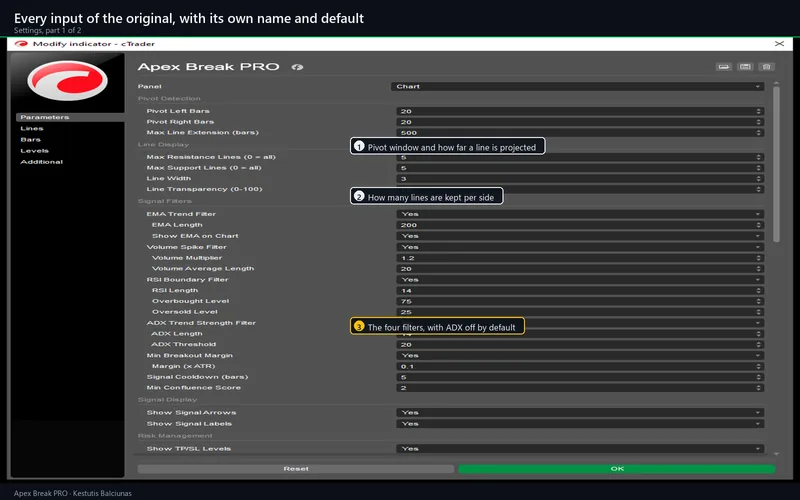Open the RSI Boundary Filter dropdown
This screenshot has width=800, height=500.
click(x=580, y=280)
